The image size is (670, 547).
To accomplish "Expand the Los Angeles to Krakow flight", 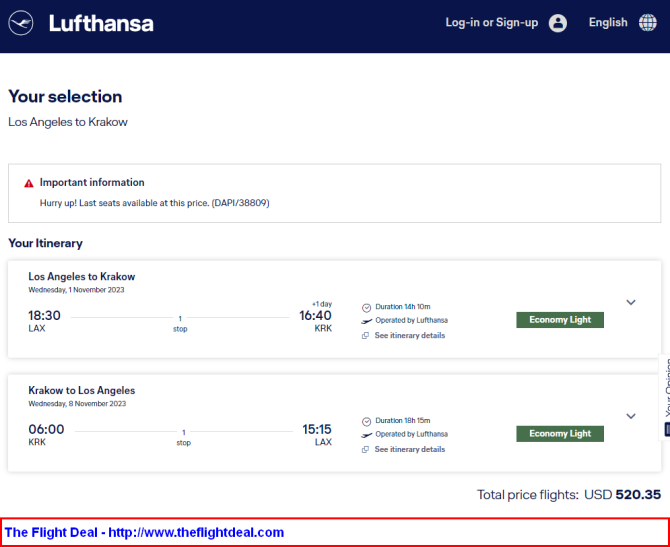I will (x=631, y=302).
